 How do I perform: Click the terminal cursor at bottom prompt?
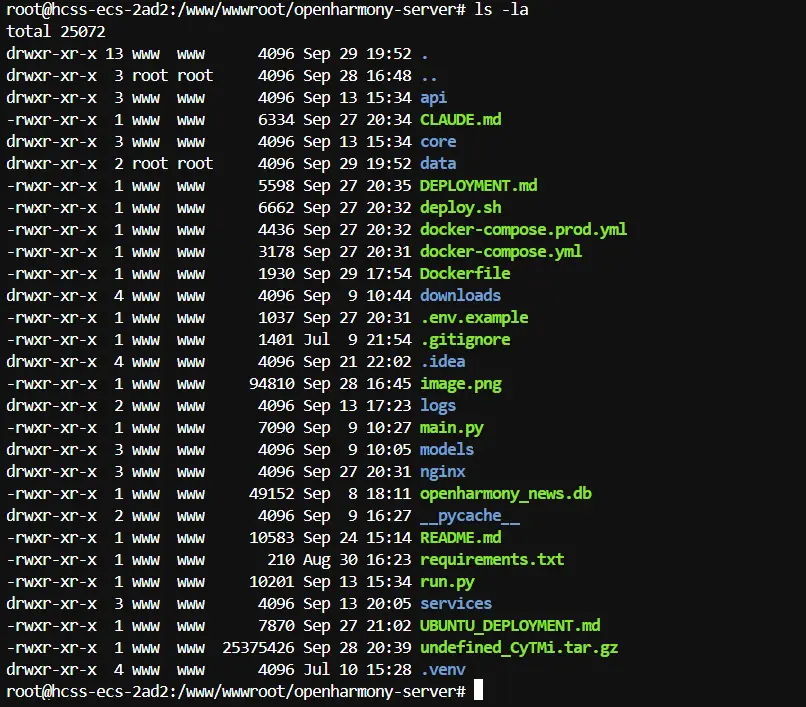pyautogui.click(x=479, y=691)
